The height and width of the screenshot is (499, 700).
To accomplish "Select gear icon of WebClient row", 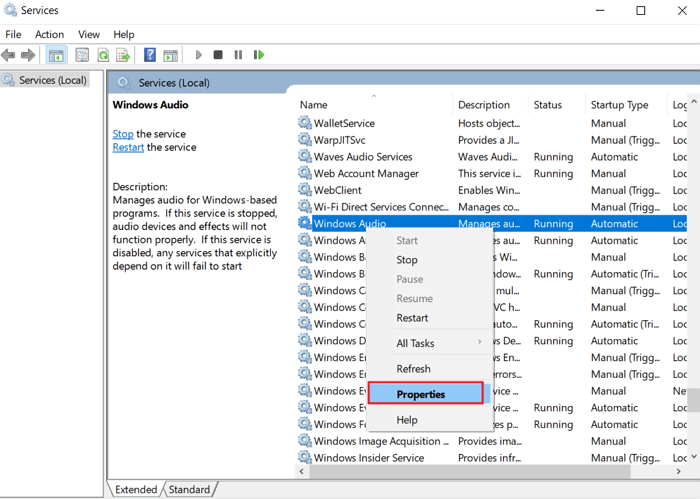I will (305, 189).
